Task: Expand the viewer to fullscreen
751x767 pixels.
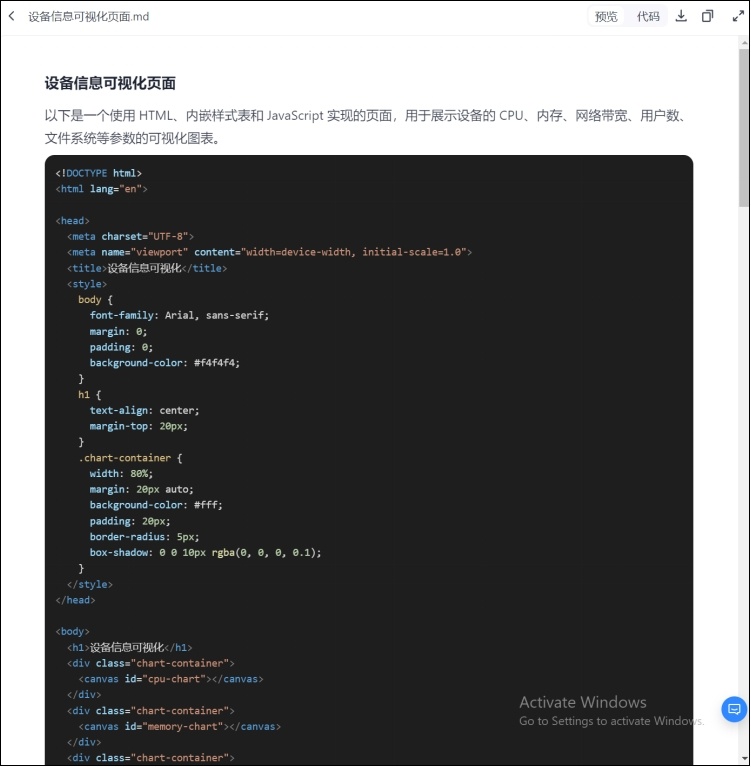Action: click(x=738, y=16)
